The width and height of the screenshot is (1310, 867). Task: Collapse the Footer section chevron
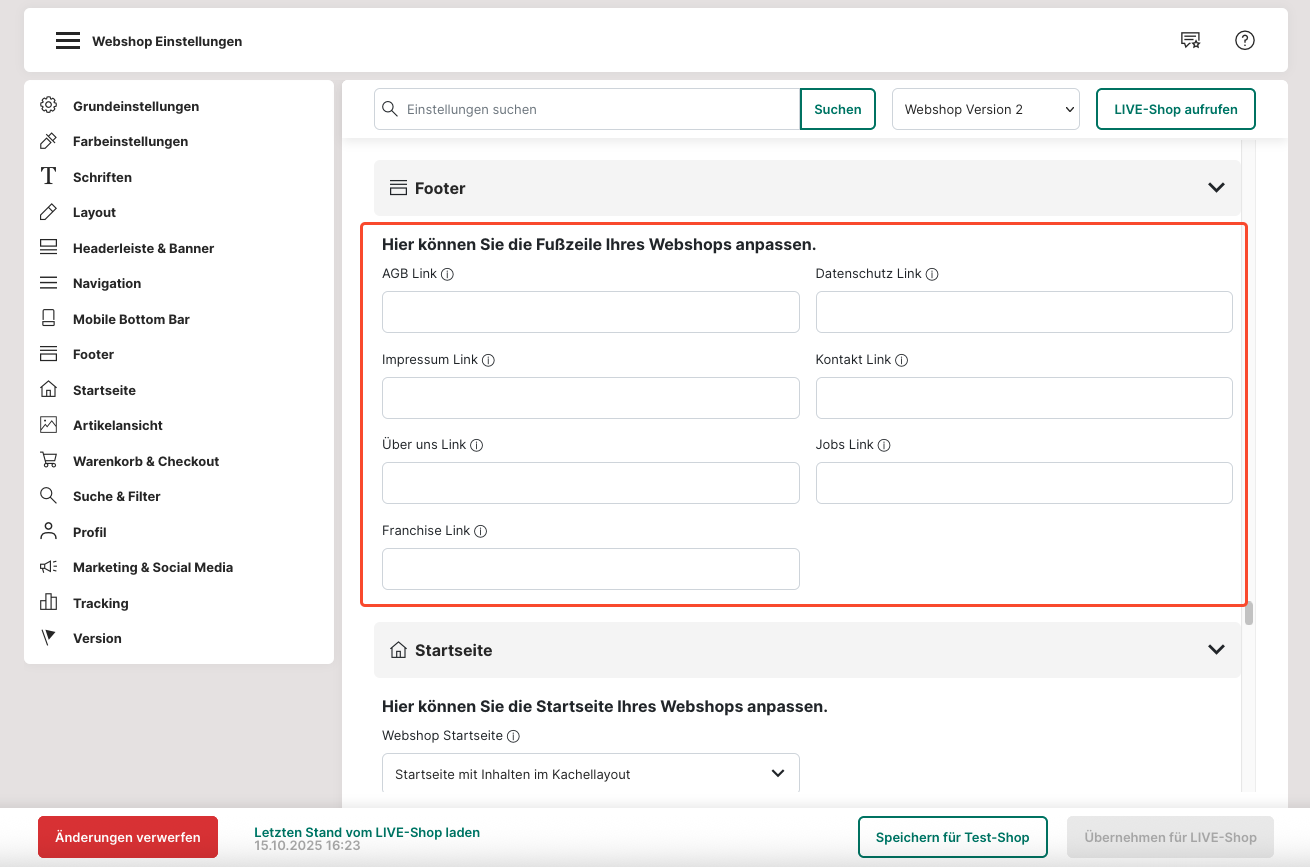point(1216,188)
